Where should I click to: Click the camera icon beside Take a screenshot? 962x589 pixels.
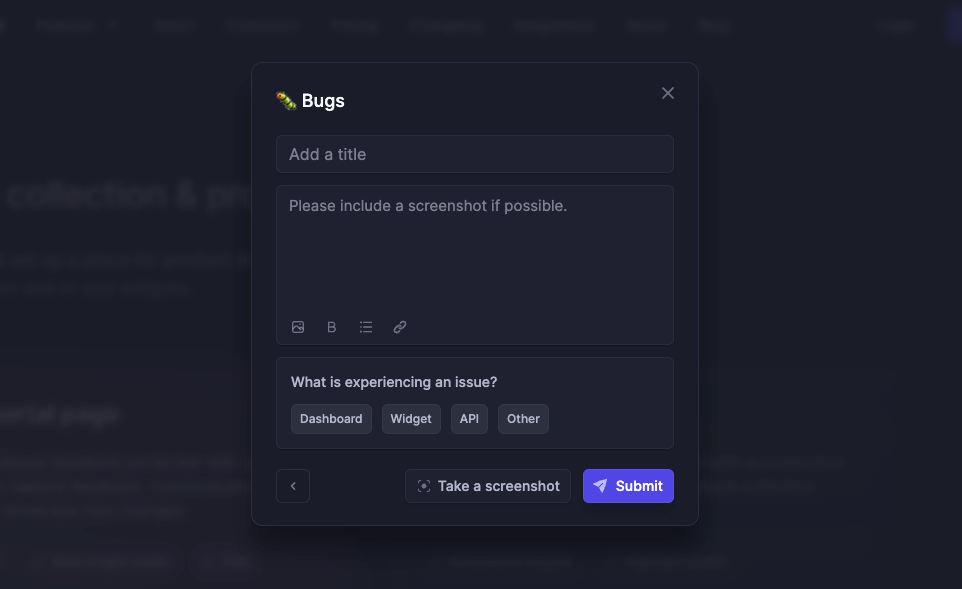pos(423,486)
